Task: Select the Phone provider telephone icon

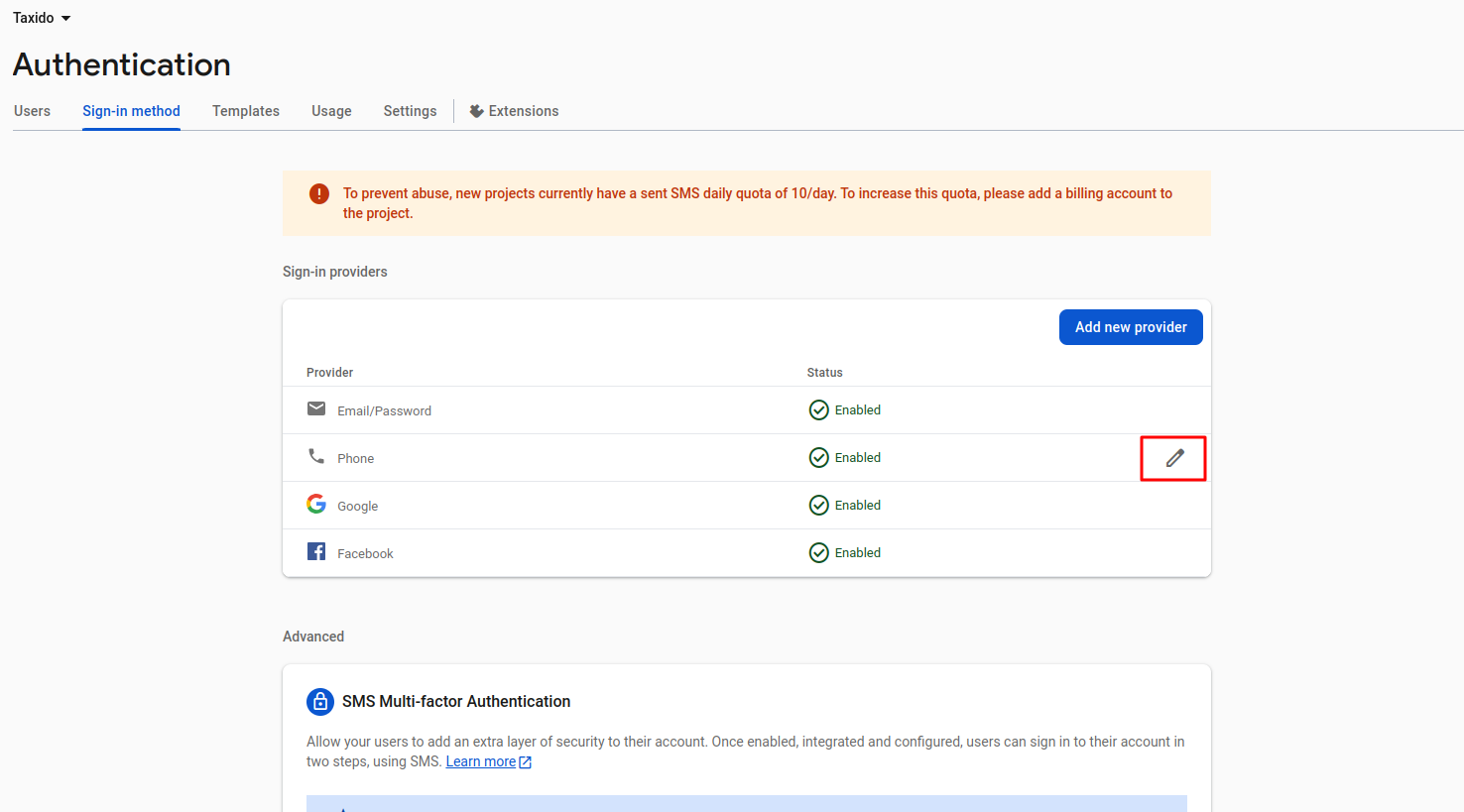Action: (x=315, y=456)
